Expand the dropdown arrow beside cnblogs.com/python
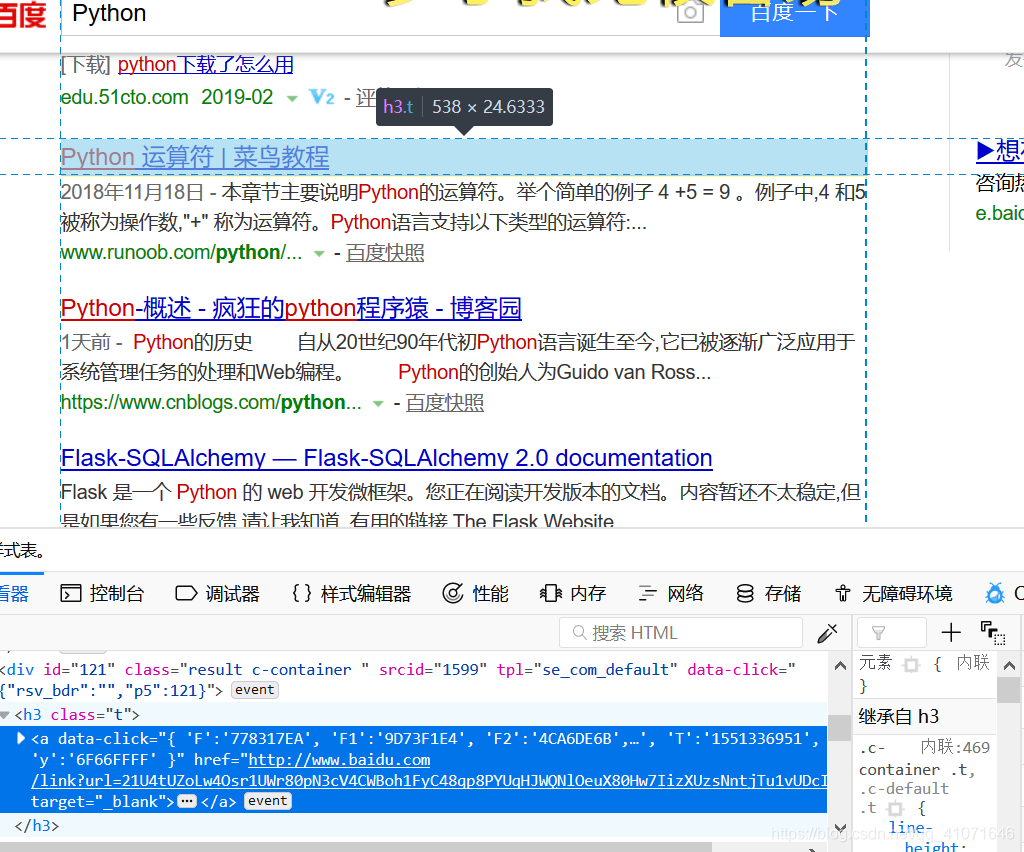The width and height of the screenshot is (1024, 852). 377,403
